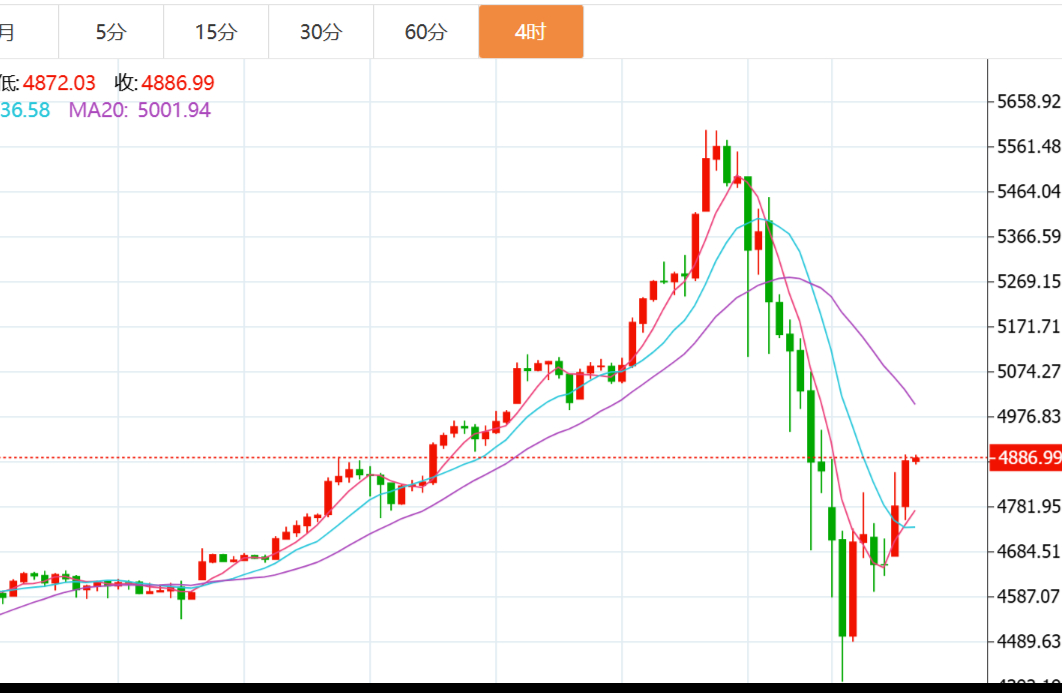Click the 4781.95 price axis label
The width and height of the screenshot is (1062, 693).
coord(1028,507)
